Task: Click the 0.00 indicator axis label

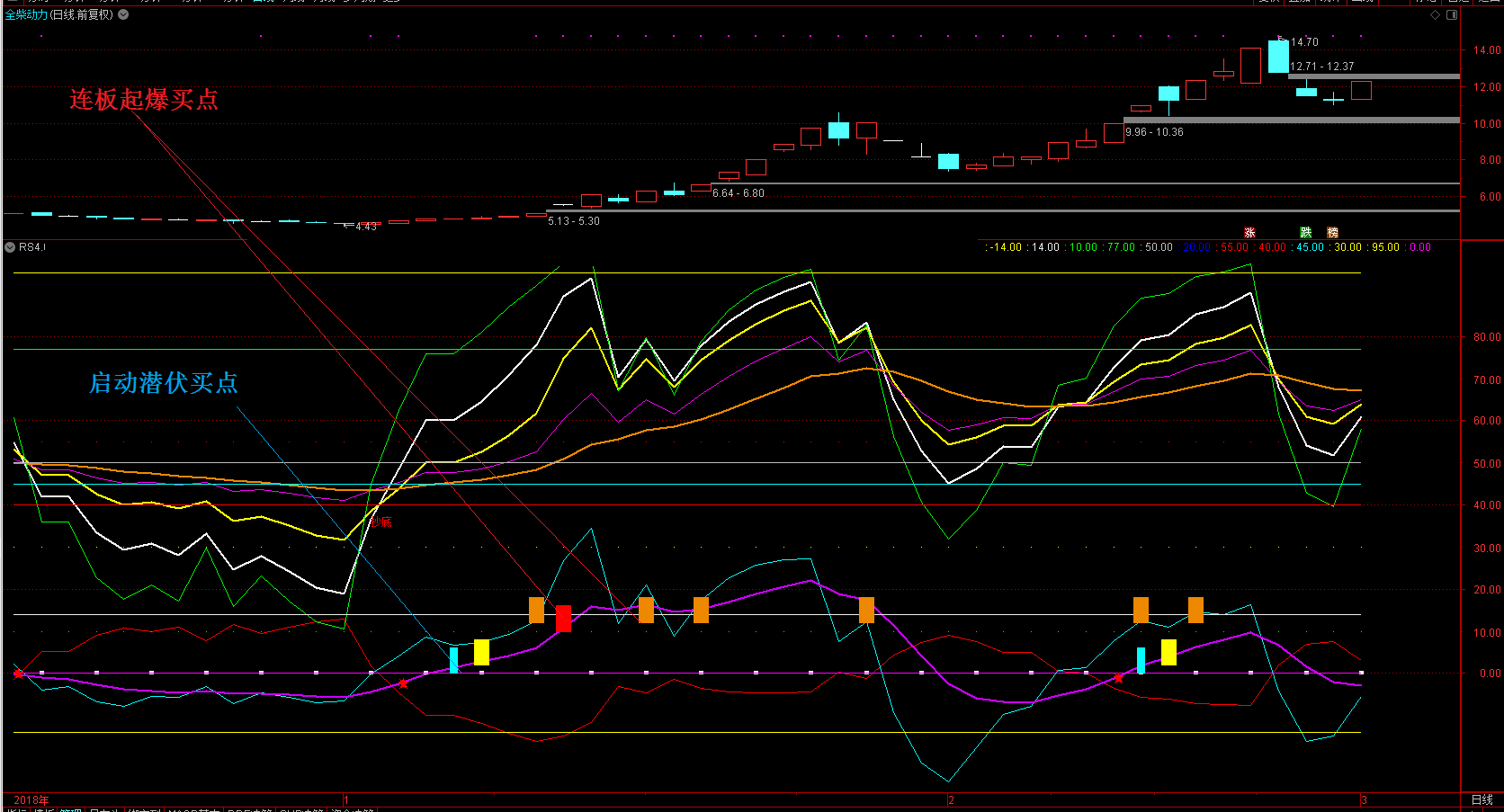Action: 1490,673
